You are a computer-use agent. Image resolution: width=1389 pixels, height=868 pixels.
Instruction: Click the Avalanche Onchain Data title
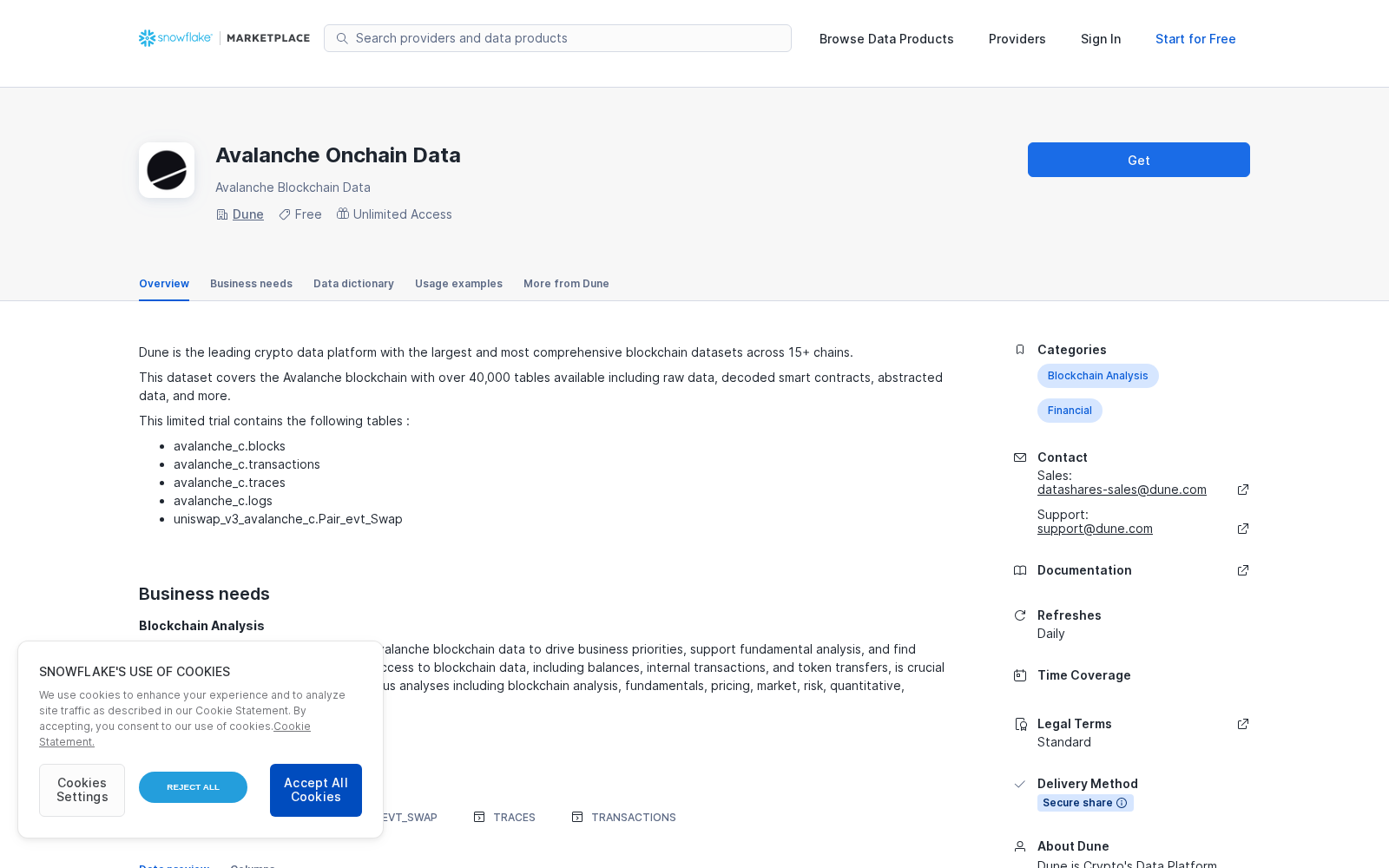click(x=338, y=155)
